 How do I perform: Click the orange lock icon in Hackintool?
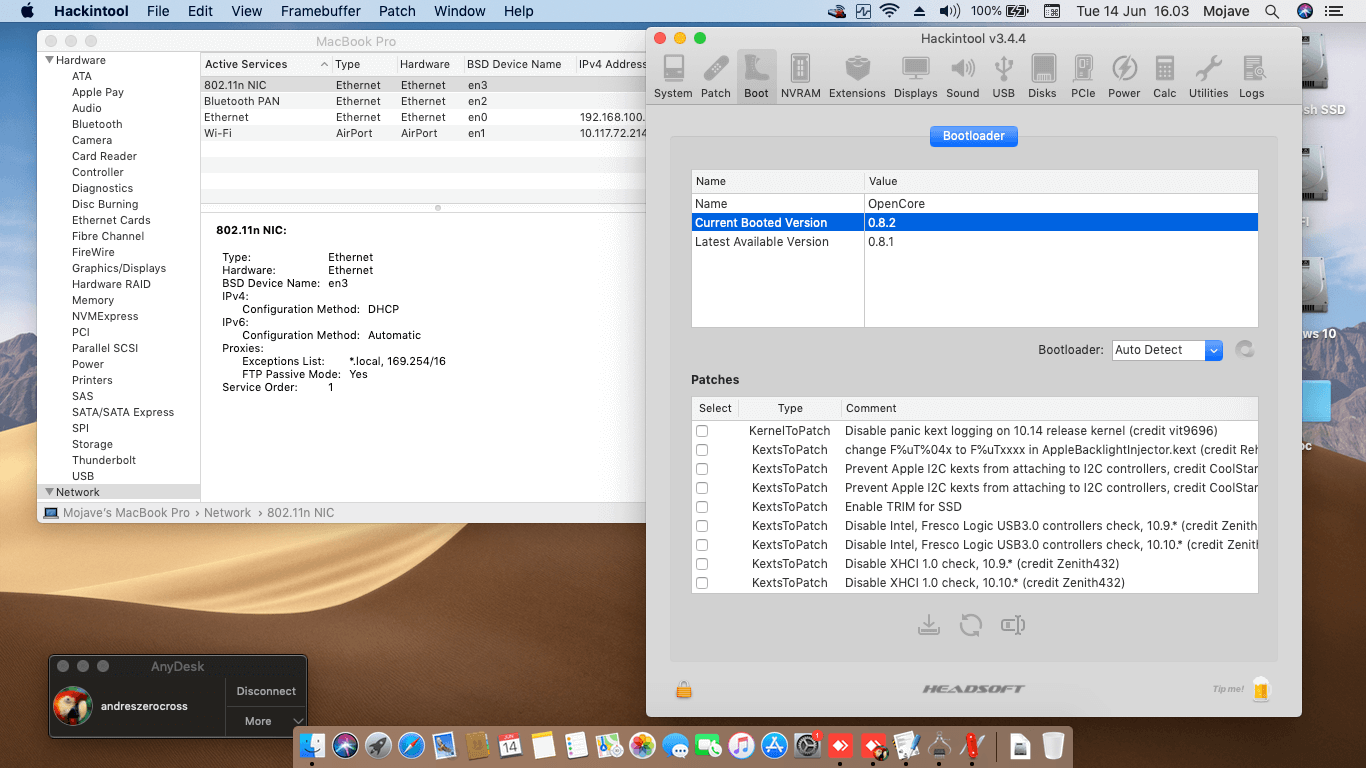coord(684,690)
